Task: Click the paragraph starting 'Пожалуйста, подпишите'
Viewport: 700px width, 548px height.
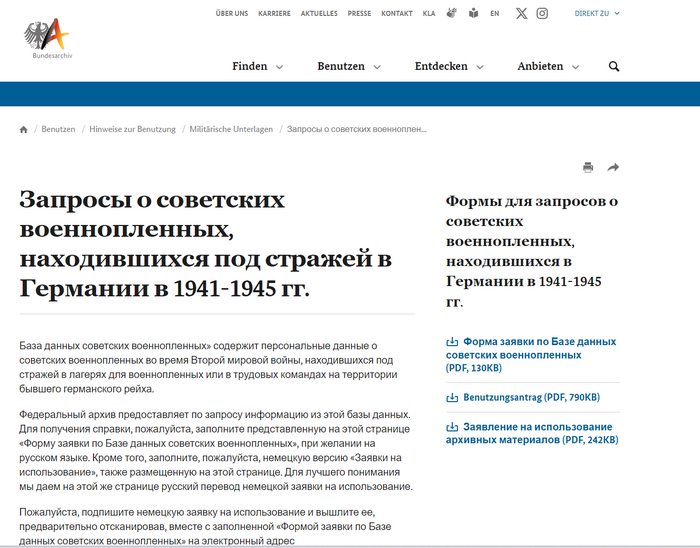Action: pyautogui.click(x=205, y=527)
